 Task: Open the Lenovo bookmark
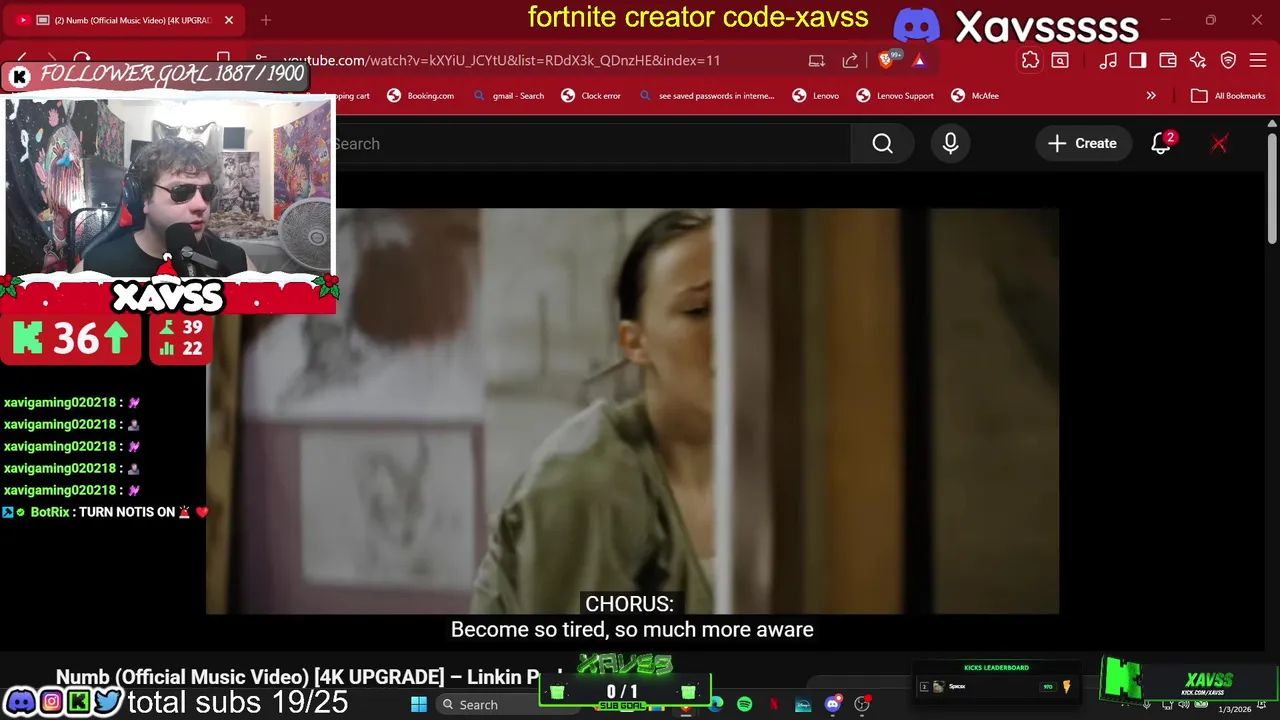pyautogui.click(x=816, y=96)
